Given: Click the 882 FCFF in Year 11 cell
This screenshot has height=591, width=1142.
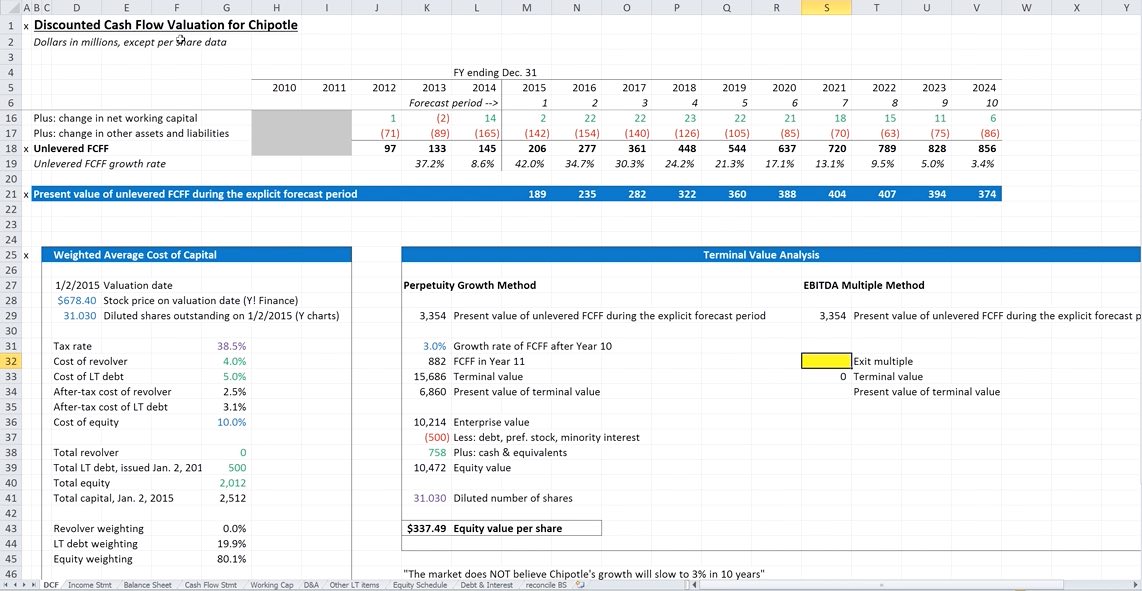Looking at the screenshot, I should 436,361.
